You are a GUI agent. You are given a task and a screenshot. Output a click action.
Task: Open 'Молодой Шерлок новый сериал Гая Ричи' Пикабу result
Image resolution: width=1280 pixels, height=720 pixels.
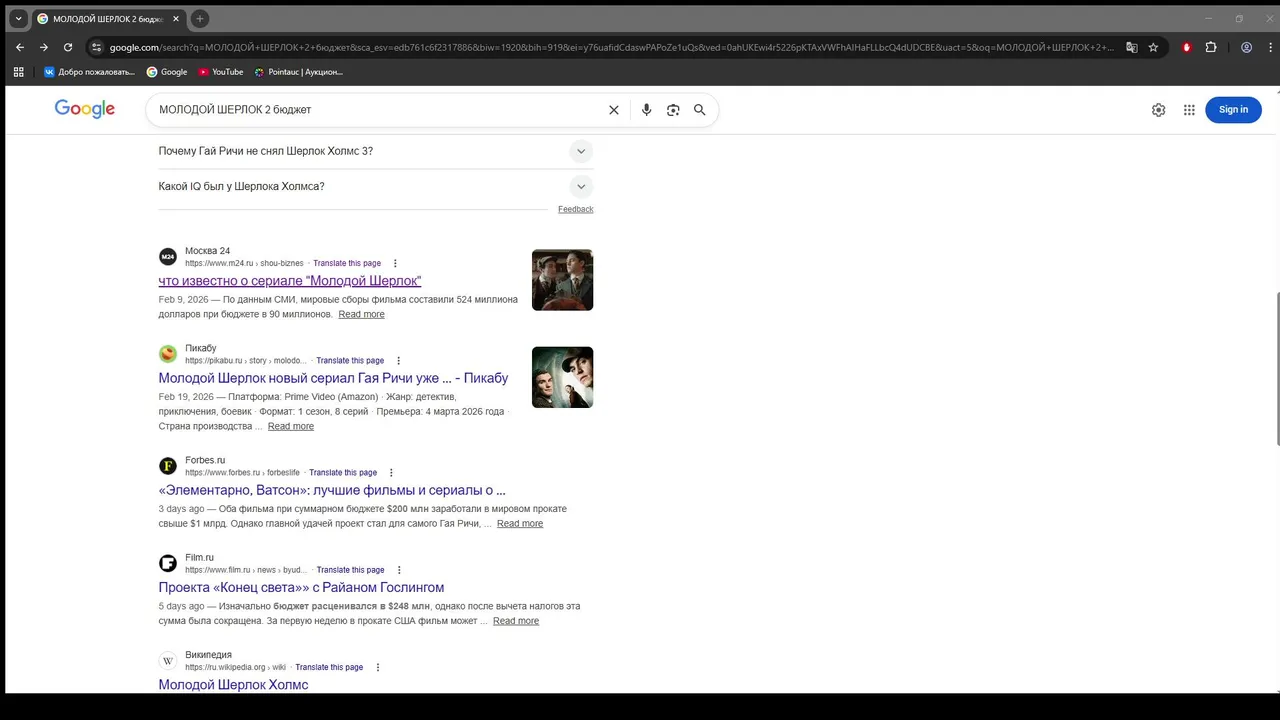pos(333,378)
